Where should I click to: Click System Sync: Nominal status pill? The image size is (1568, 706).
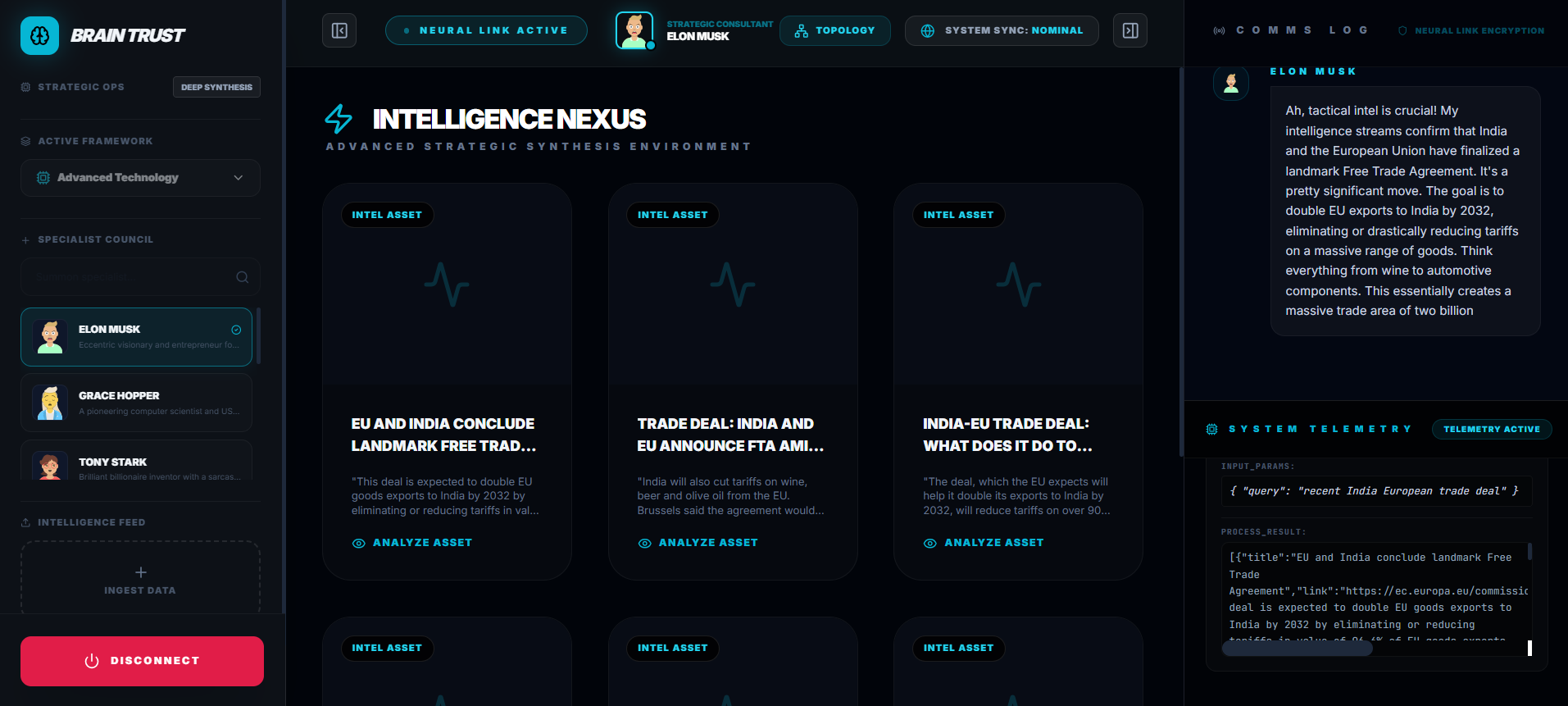click(1002, 30)
